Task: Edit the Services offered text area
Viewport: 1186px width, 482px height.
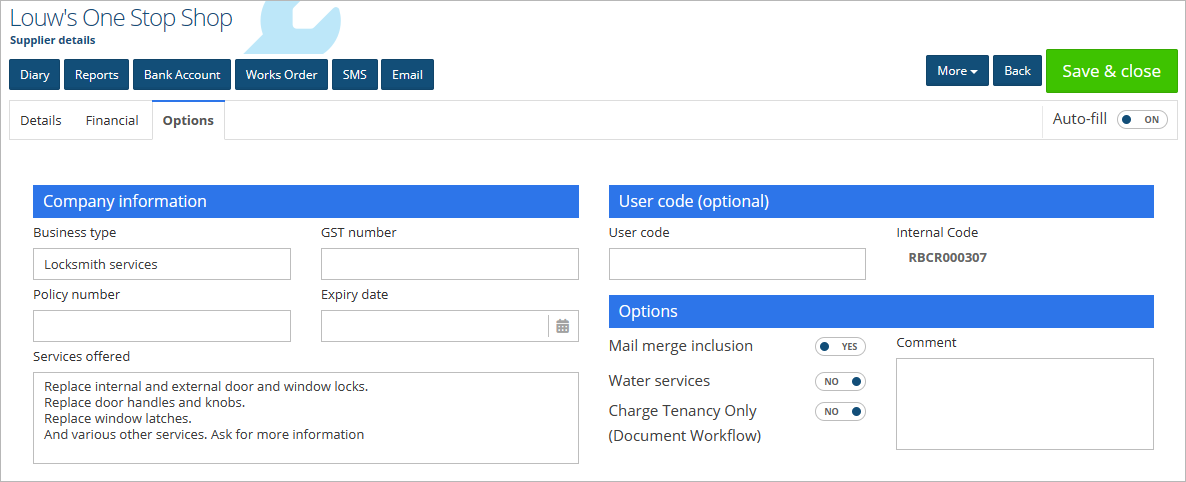Action: point(306,418)
